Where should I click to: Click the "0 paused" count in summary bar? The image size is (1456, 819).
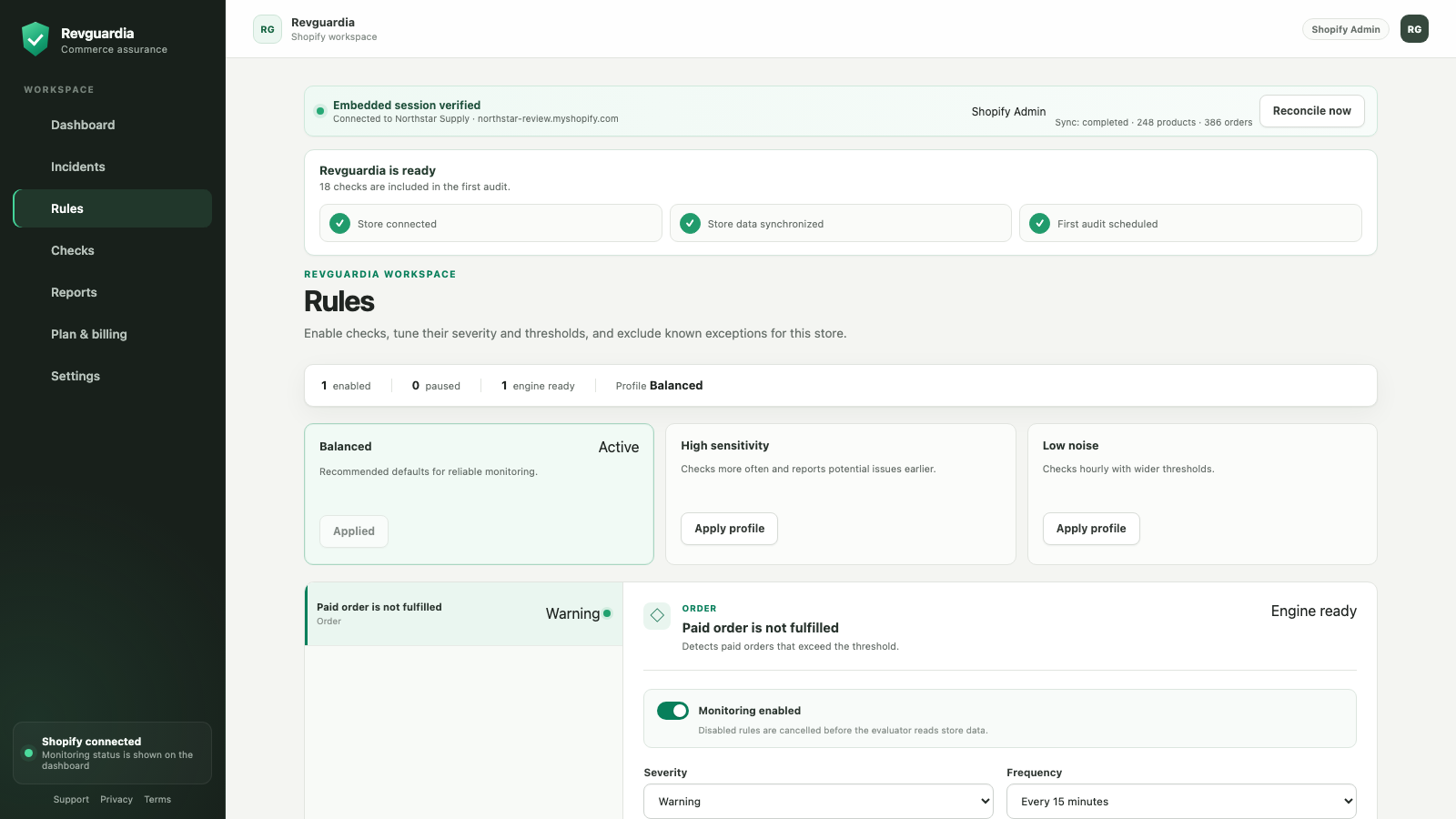436,386
